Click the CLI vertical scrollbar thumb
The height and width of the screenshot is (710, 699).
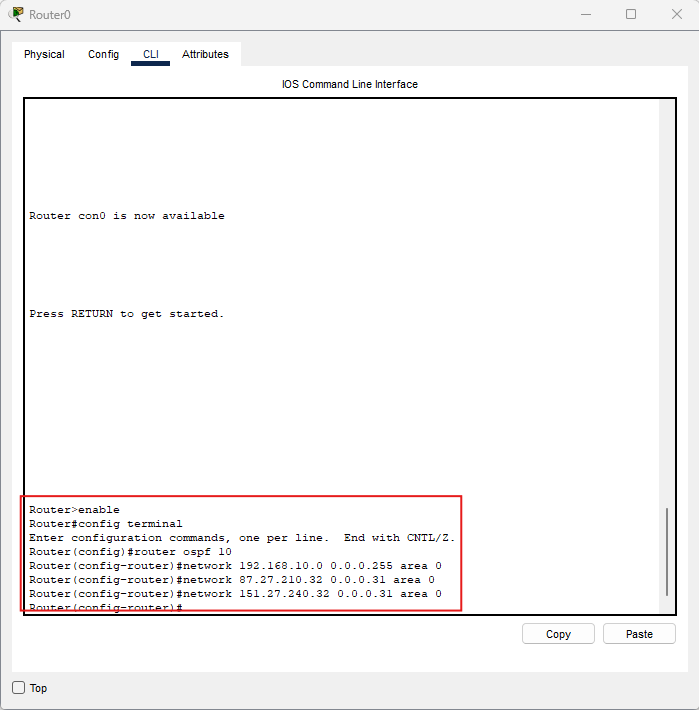[x=666, y=552]
